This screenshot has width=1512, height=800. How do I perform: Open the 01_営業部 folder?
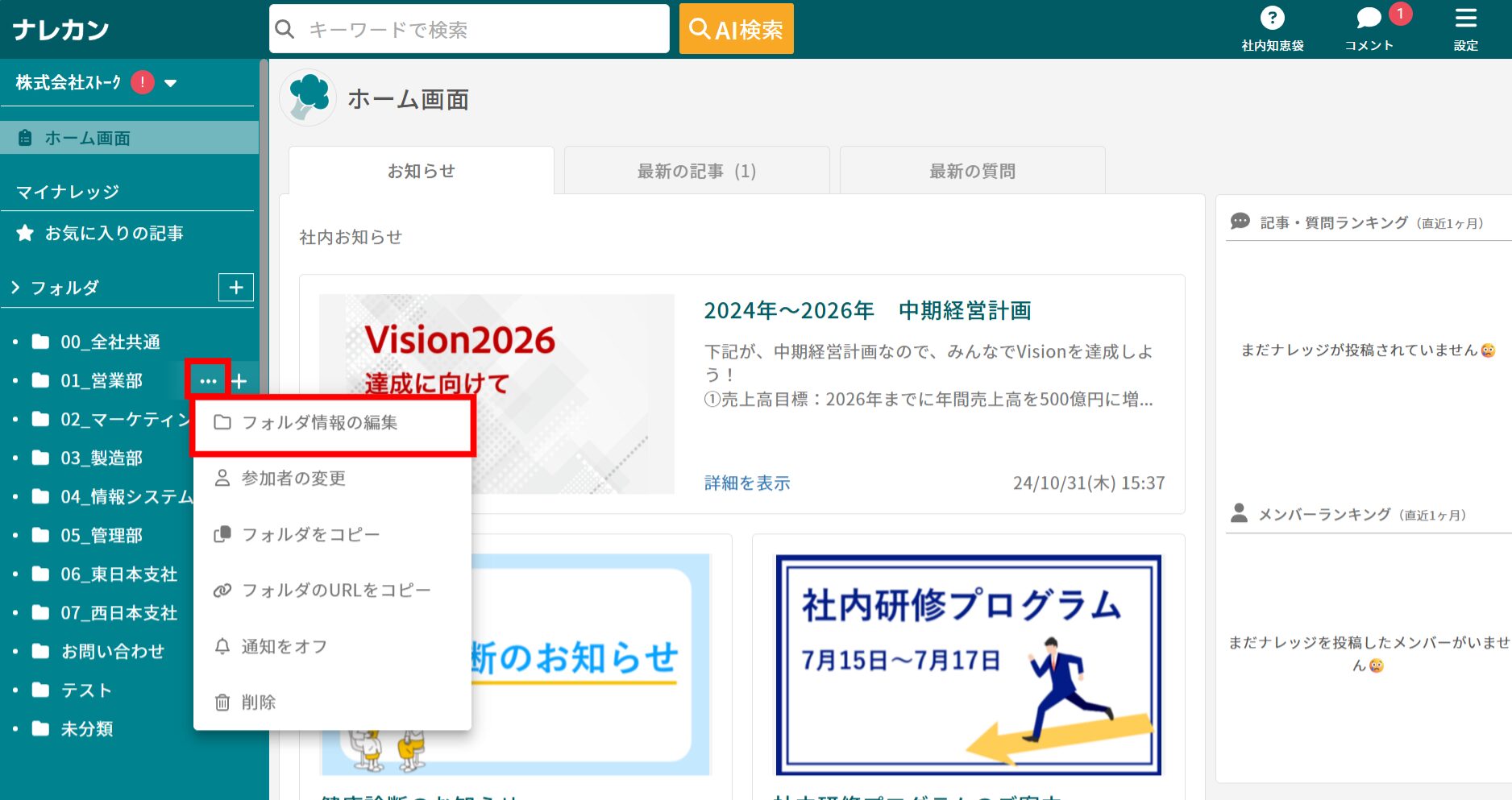point(102,380)
